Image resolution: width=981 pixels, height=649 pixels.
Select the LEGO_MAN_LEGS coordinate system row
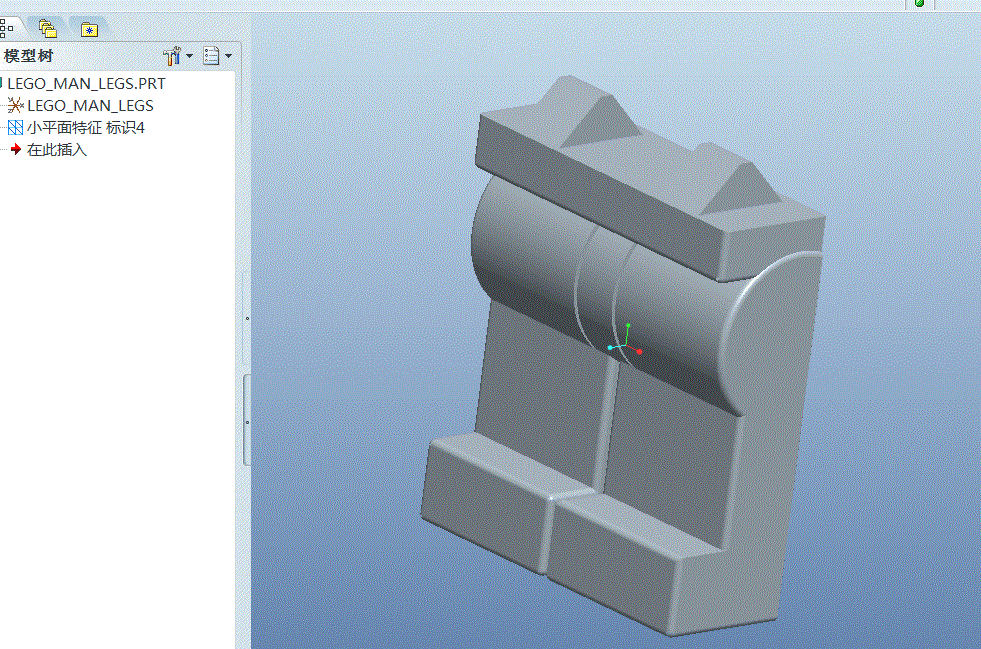(x=81, y=106)
